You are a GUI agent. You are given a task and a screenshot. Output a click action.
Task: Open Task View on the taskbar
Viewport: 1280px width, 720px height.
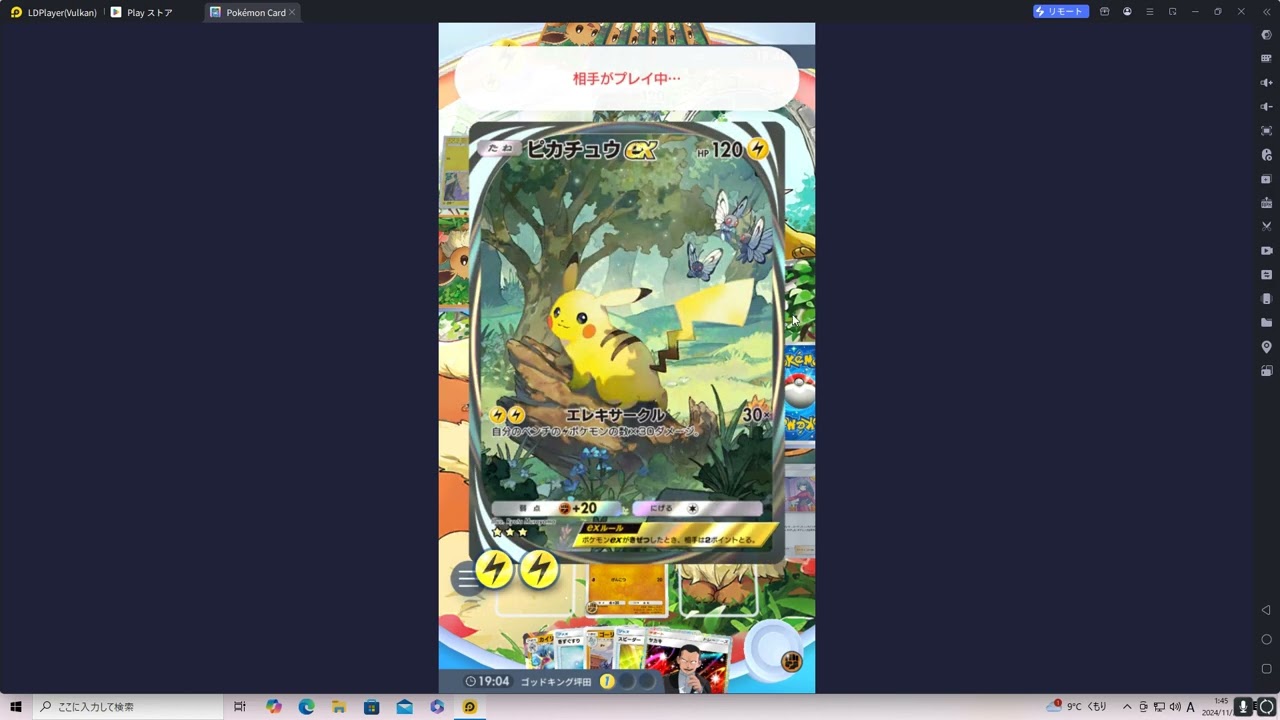(x=240, y=707)
